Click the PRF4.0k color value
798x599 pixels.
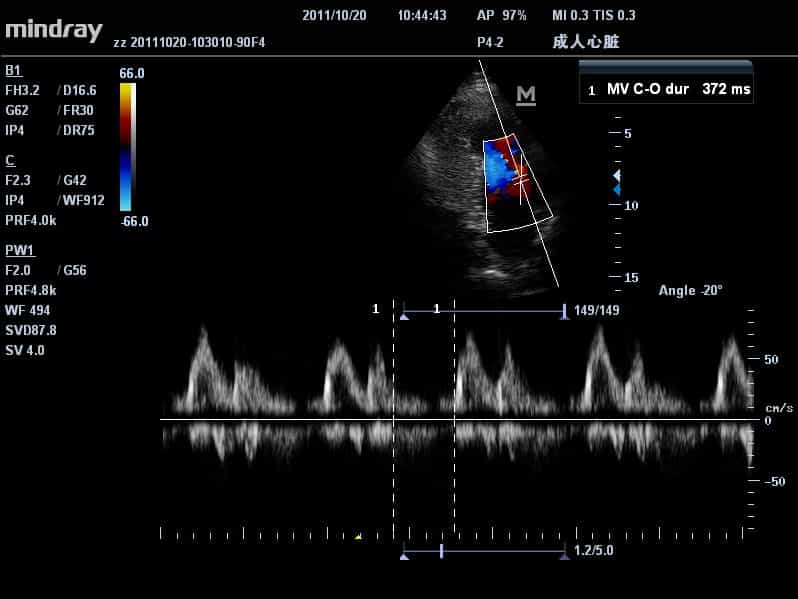coord(31,220)
